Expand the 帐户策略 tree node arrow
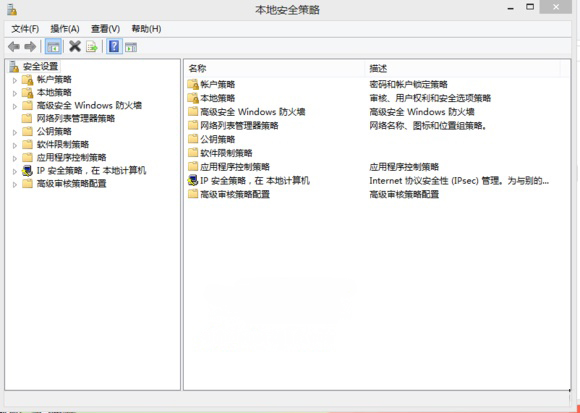 (15, 80)
